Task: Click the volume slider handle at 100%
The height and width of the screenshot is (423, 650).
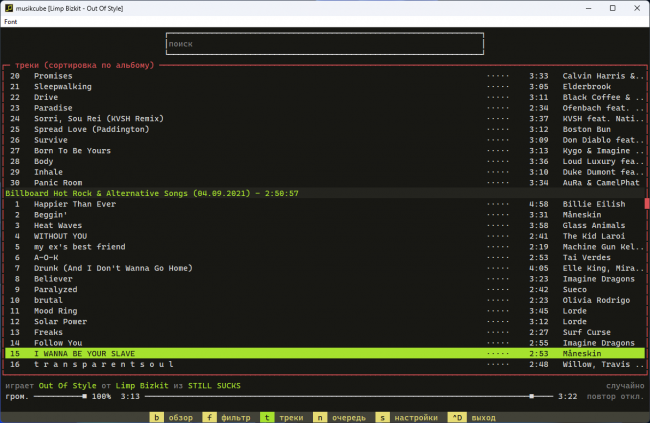Action: pos(85,396)
